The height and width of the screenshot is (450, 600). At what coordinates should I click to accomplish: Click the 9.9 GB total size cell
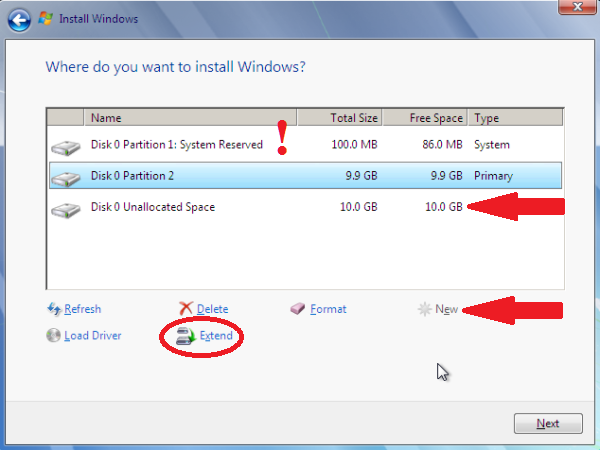coord(361,176)
